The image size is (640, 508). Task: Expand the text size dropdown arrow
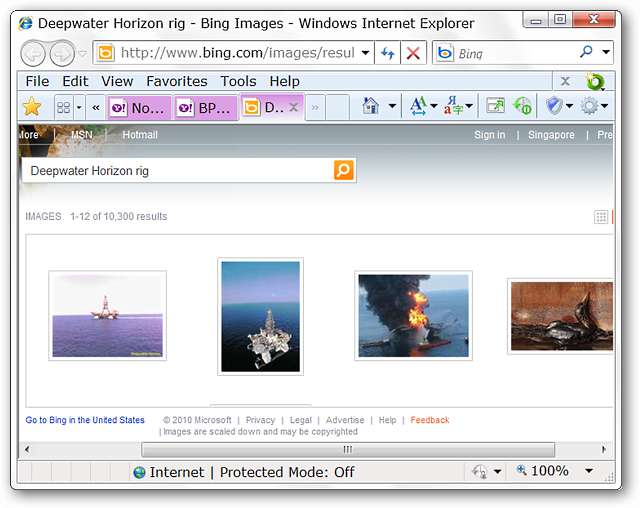[433, 106]
